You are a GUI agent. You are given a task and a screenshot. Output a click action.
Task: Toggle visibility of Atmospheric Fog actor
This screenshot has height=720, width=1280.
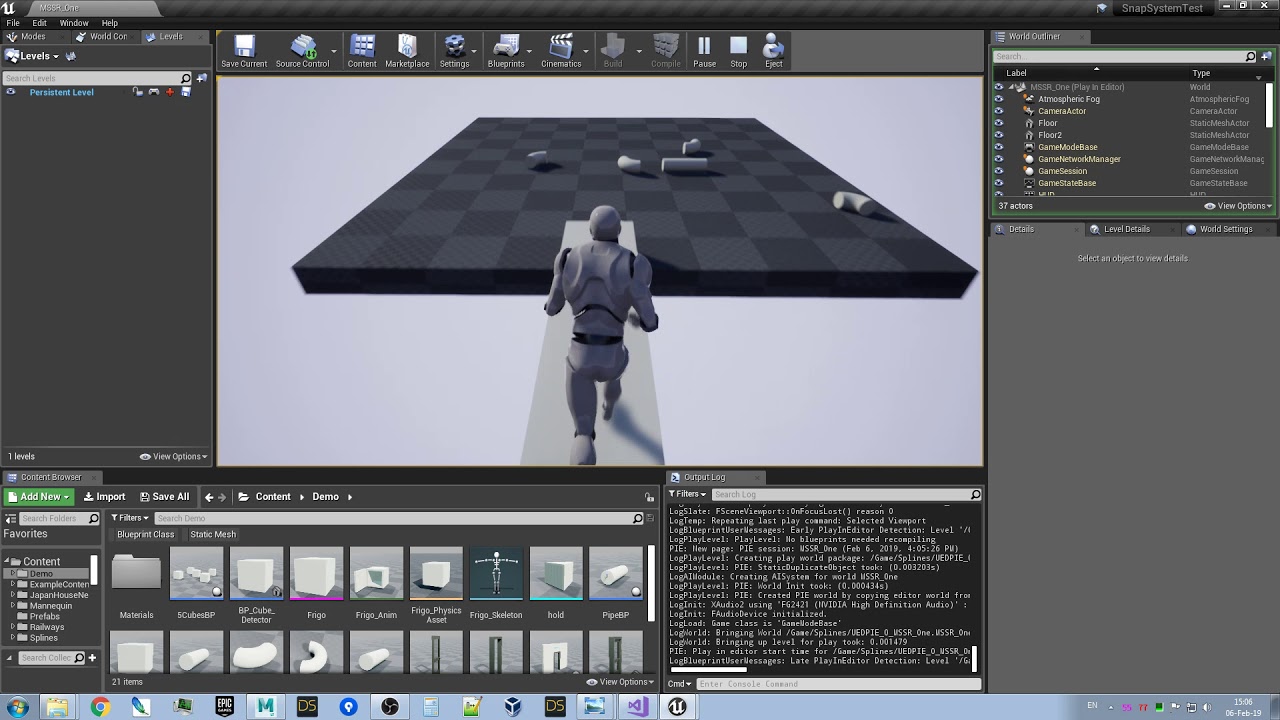998,99
